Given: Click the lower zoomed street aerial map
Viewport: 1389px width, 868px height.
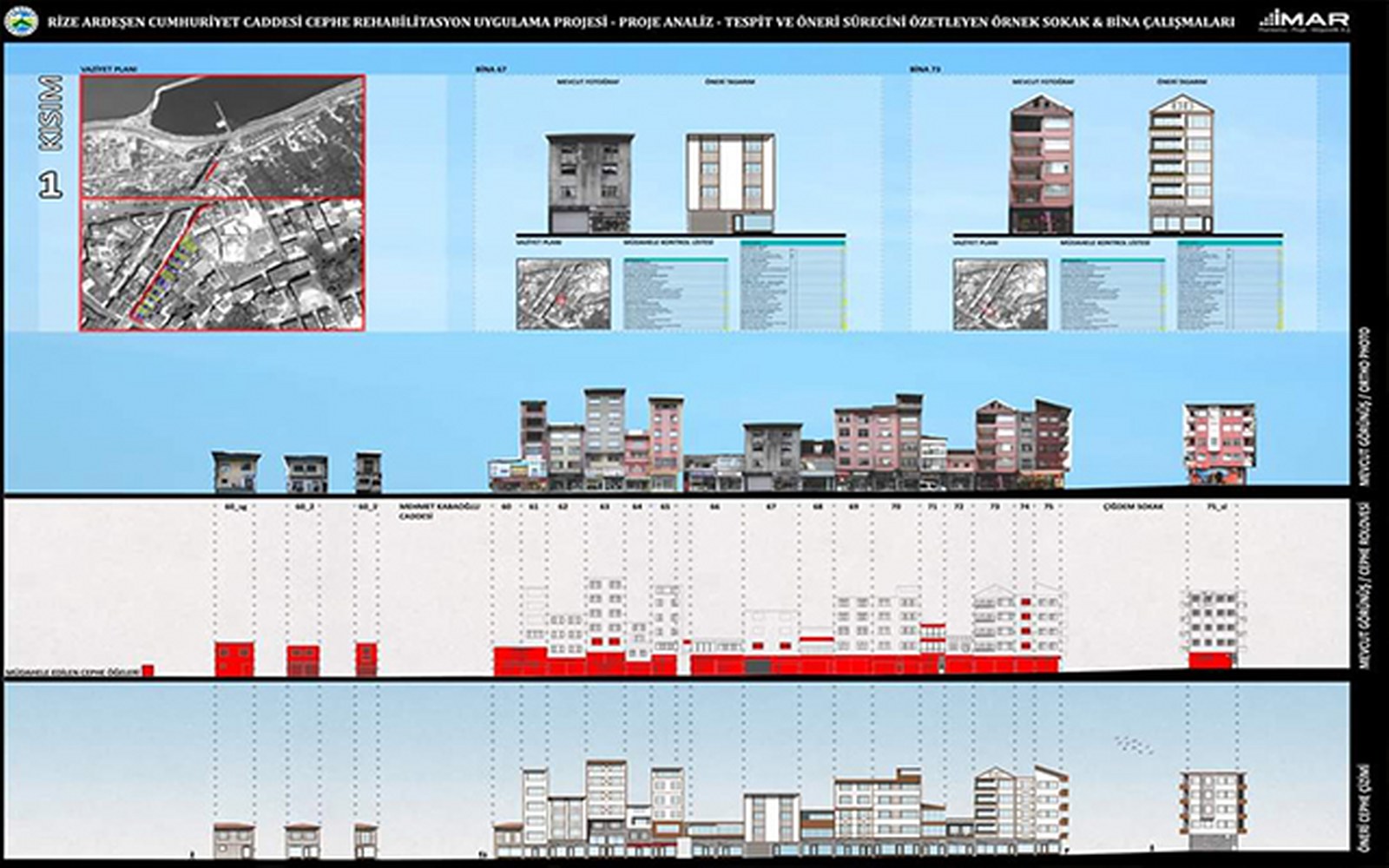Looking at the screenshot, I should (222, 265).
